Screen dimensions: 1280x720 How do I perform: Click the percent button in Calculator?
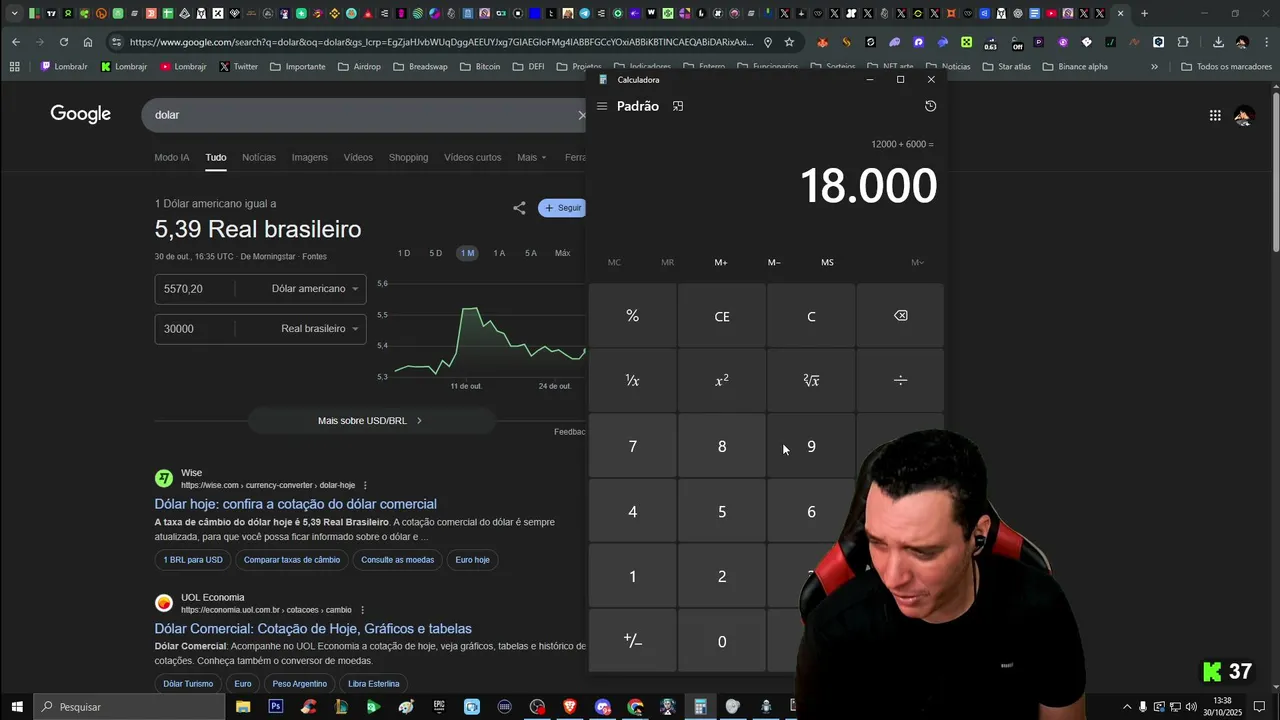632,316
